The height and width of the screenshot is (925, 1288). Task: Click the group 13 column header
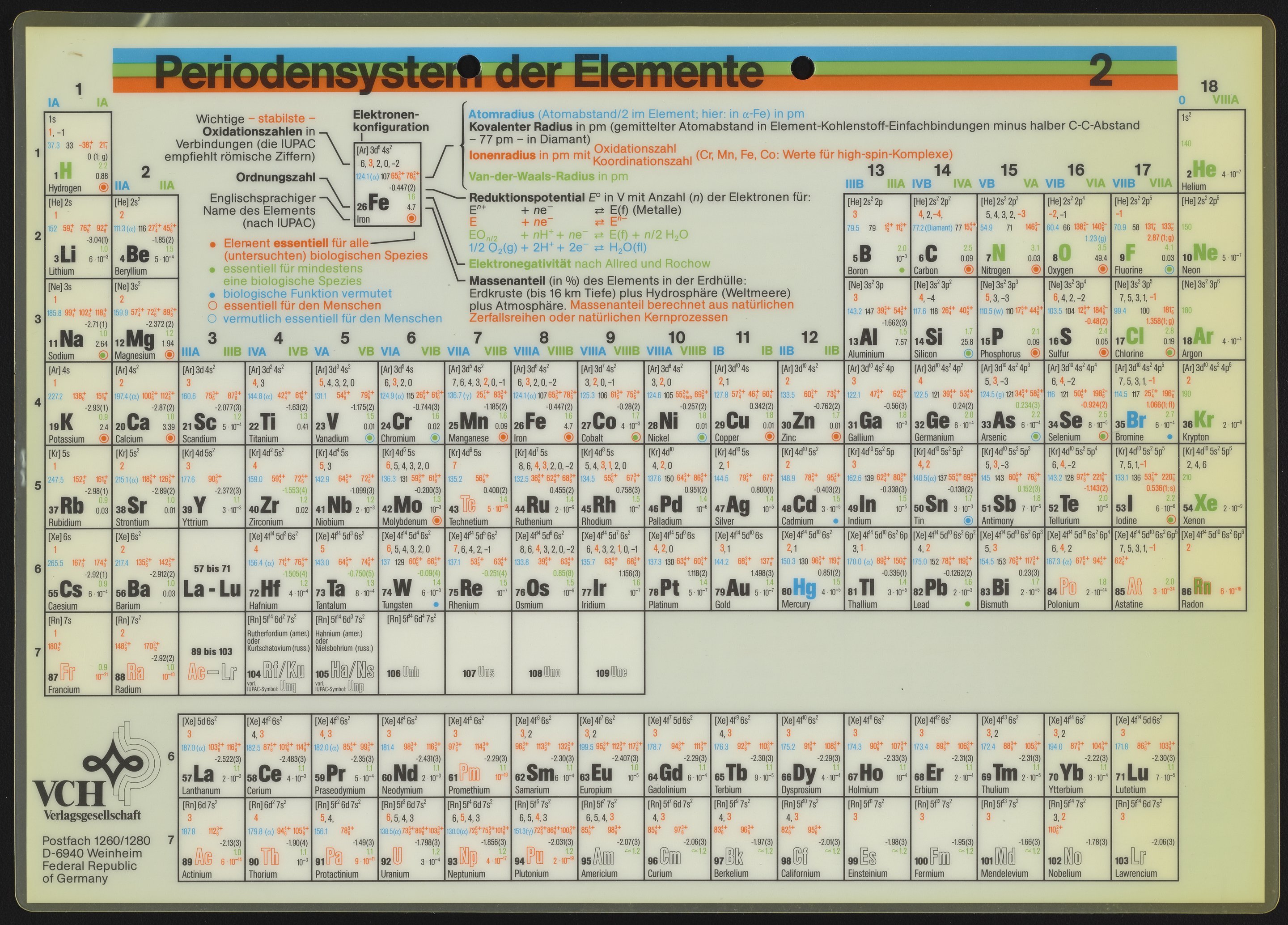tap(876, 170)
